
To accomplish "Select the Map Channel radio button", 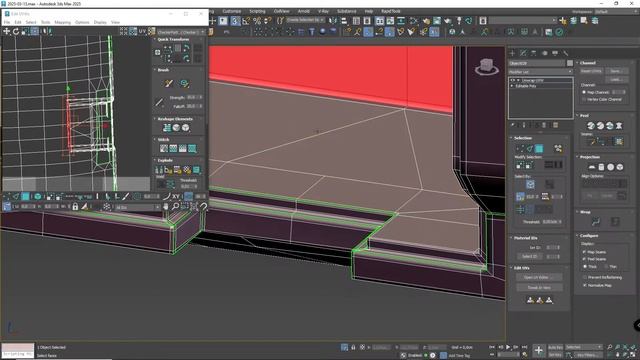I will (584, 92).
